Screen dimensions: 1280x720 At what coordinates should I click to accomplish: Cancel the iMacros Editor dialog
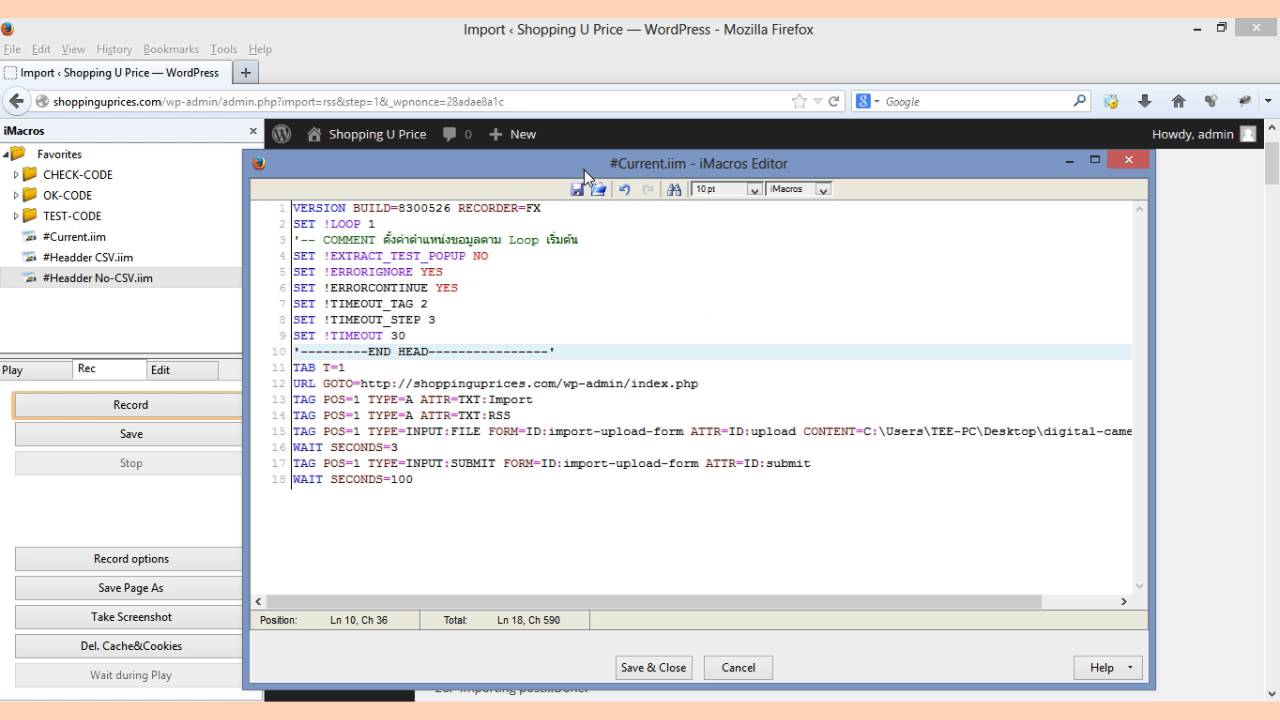738,668
